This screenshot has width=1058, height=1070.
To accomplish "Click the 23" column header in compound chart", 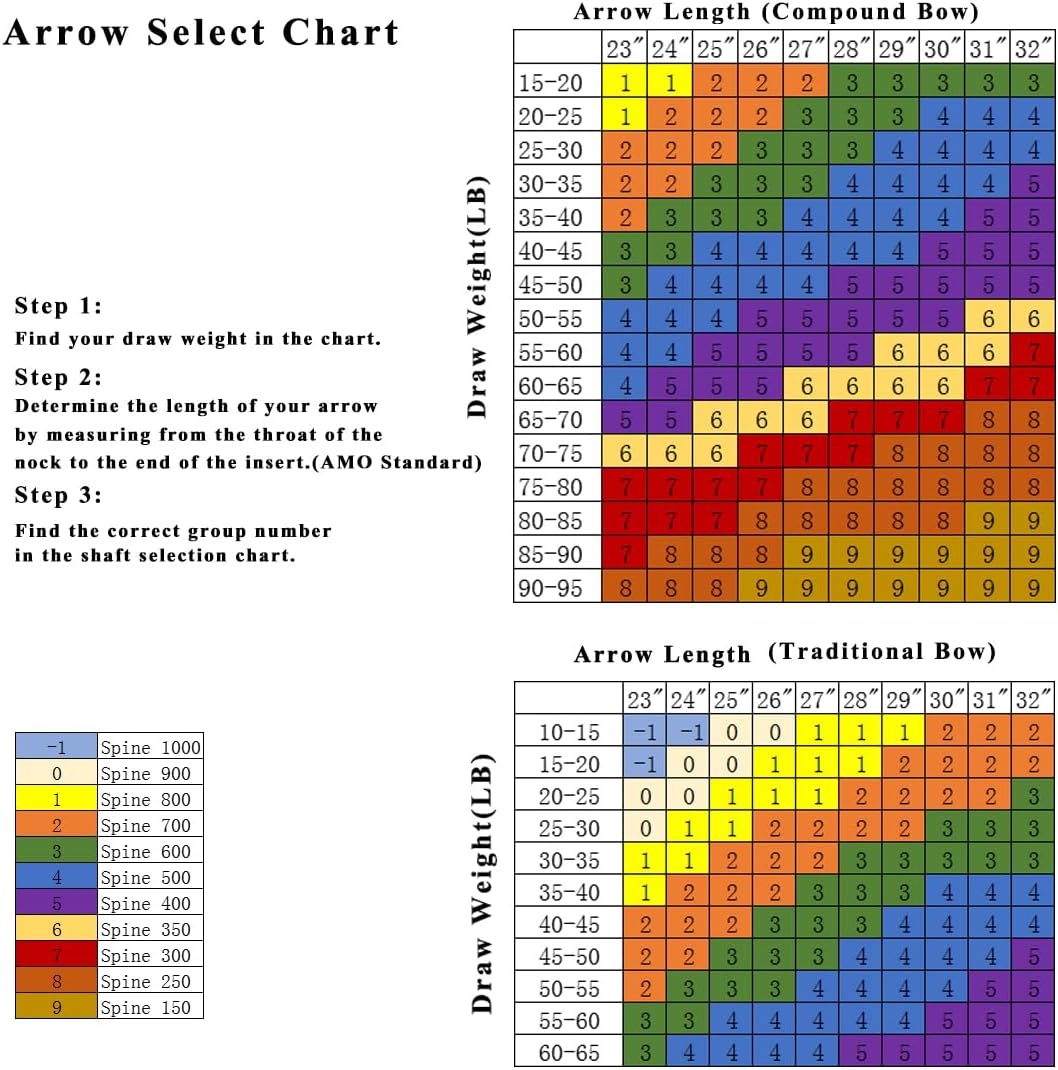I will [x=625, y=48].
